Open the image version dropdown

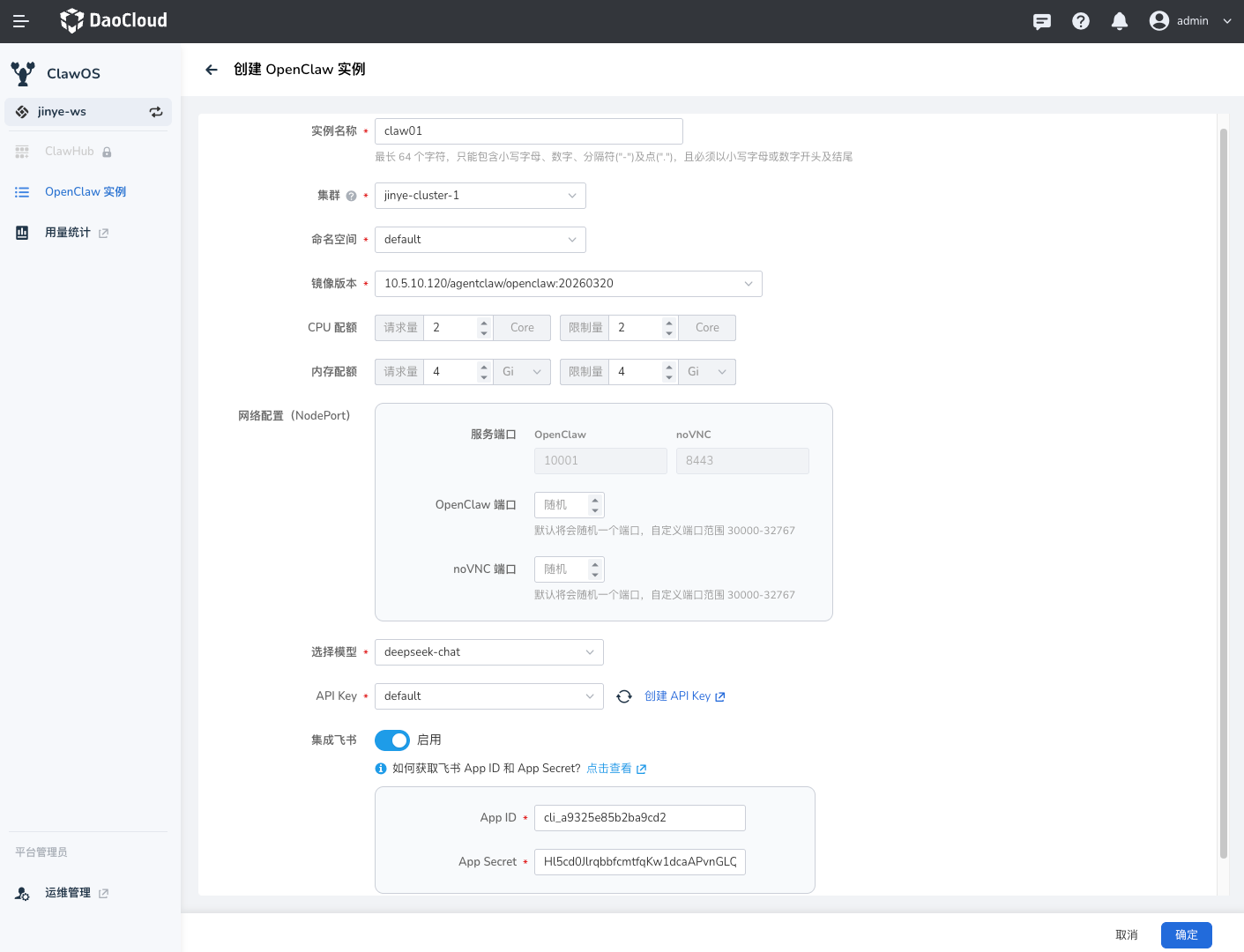coord(568,284)
